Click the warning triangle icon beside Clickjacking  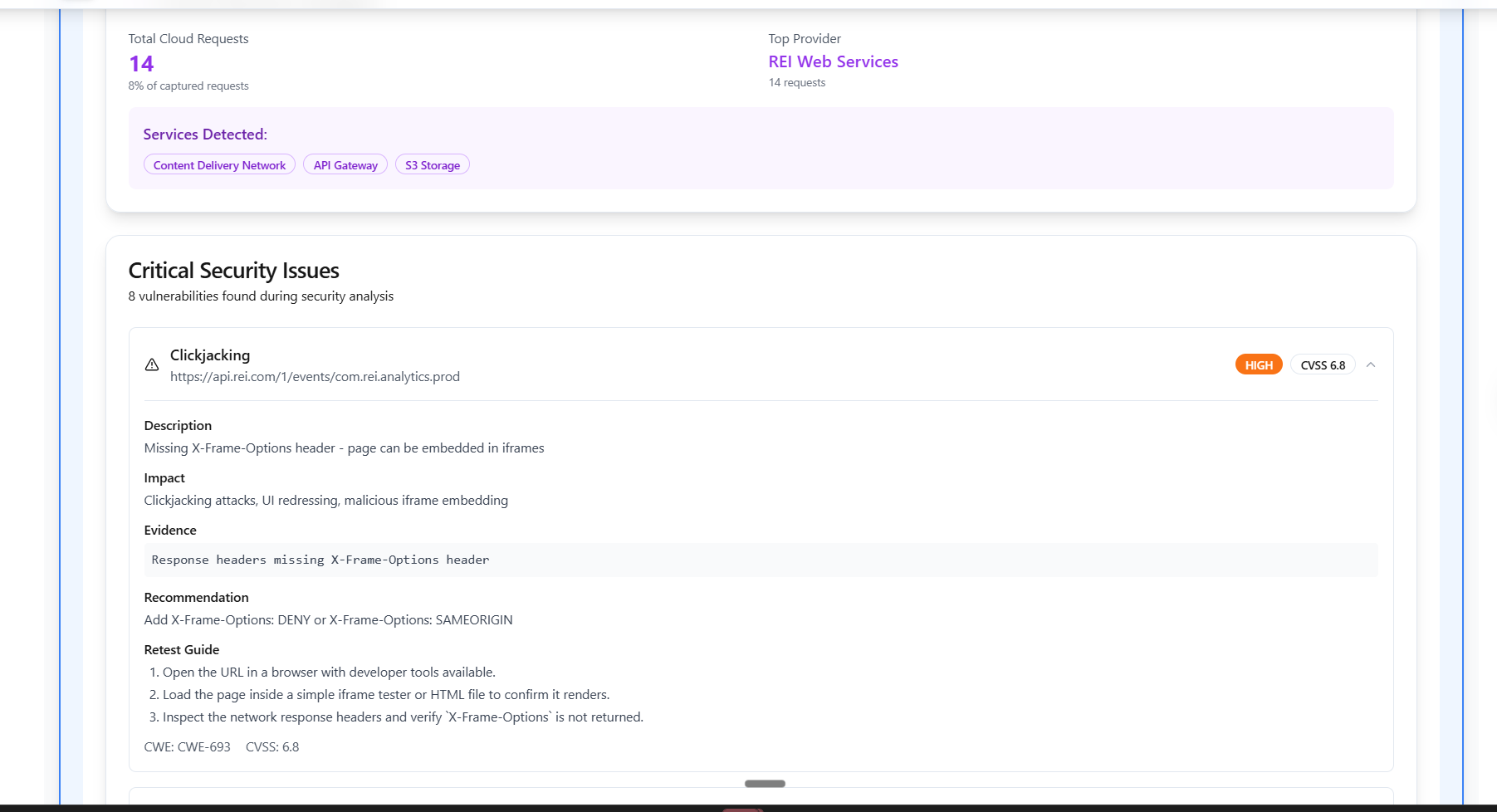(x=152, y=364)
